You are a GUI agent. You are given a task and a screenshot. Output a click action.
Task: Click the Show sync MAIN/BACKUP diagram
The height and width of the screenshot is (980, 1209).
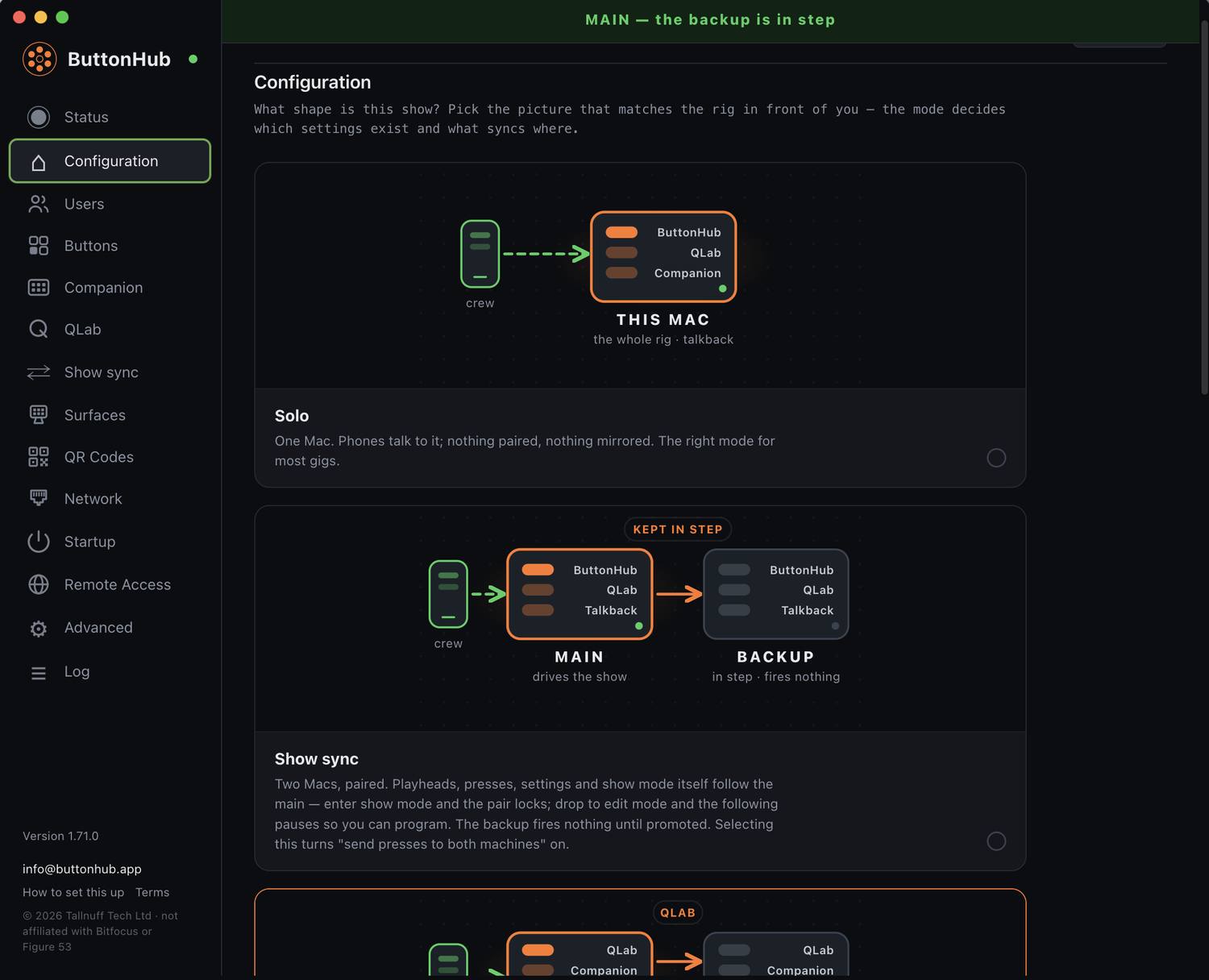640,619
